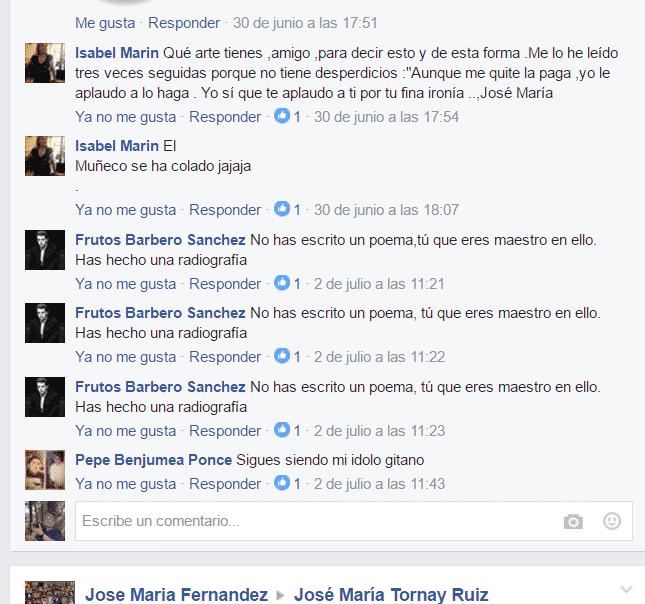Open the 2 de julio 11:43 timestamp
Image resolution: width=645 pixels, height=604 pixels.
379,484
